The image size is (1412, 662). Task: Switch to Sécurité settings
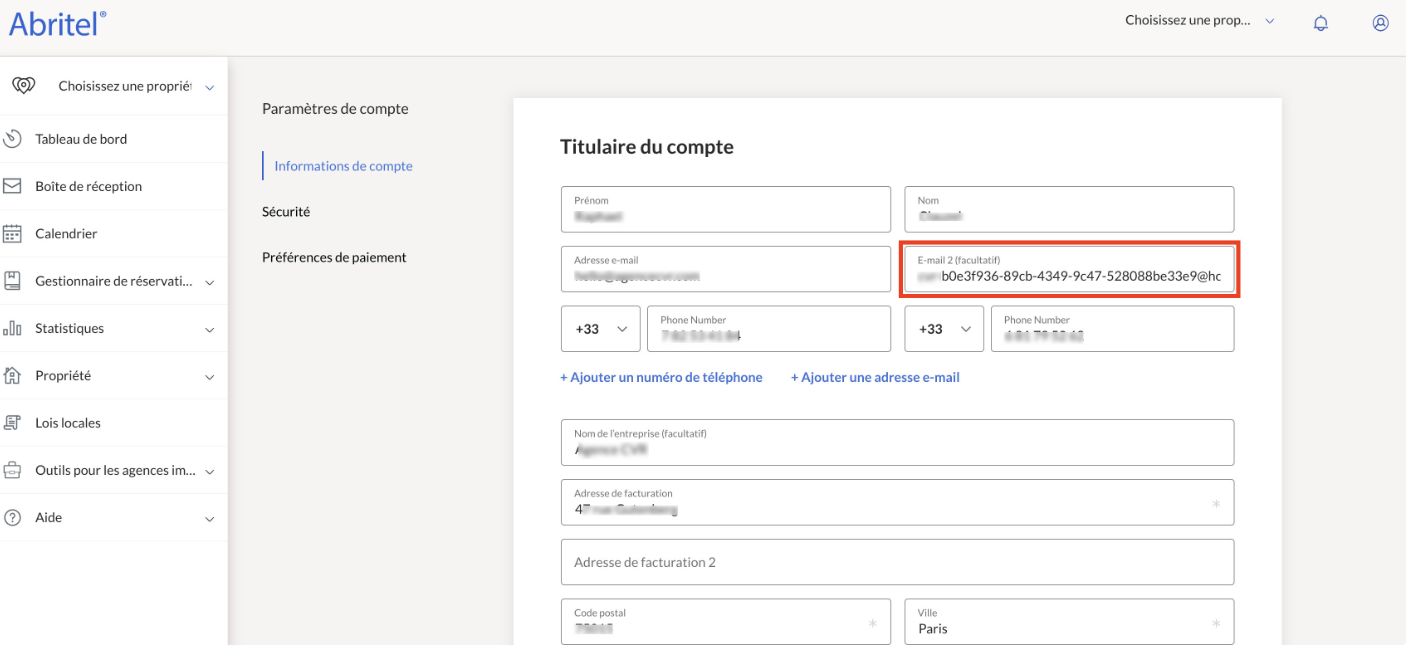[286, 212]
